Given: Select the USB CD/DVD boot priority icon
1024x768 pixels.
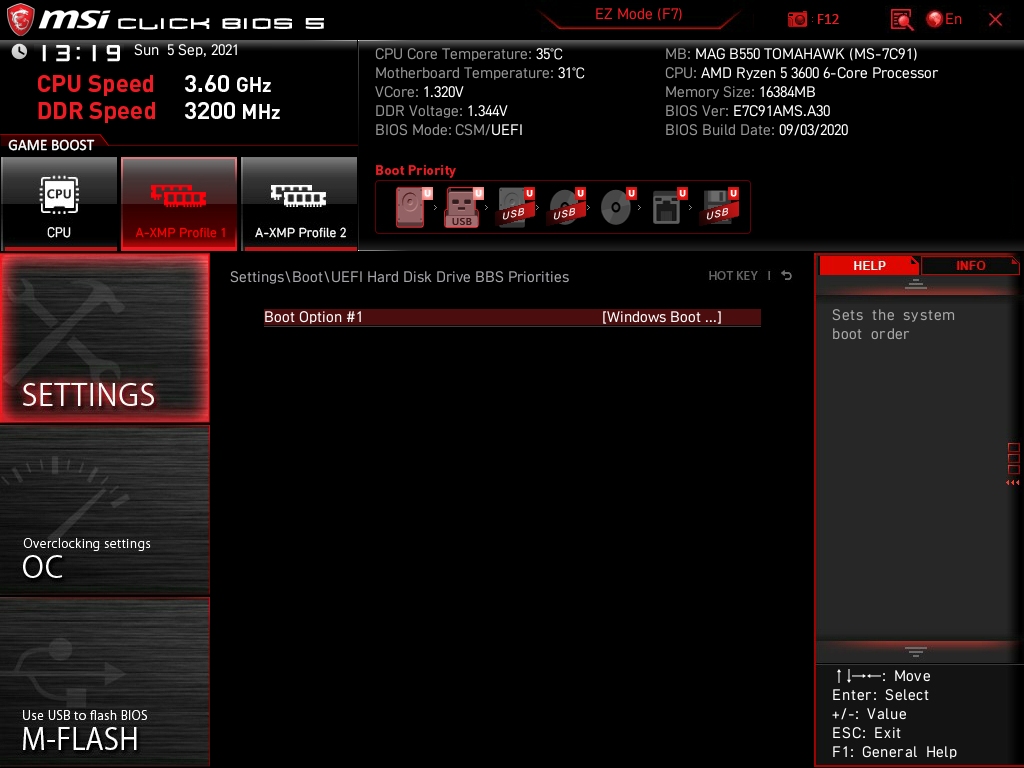Looking at the screenshot, I should click(566, 207).
